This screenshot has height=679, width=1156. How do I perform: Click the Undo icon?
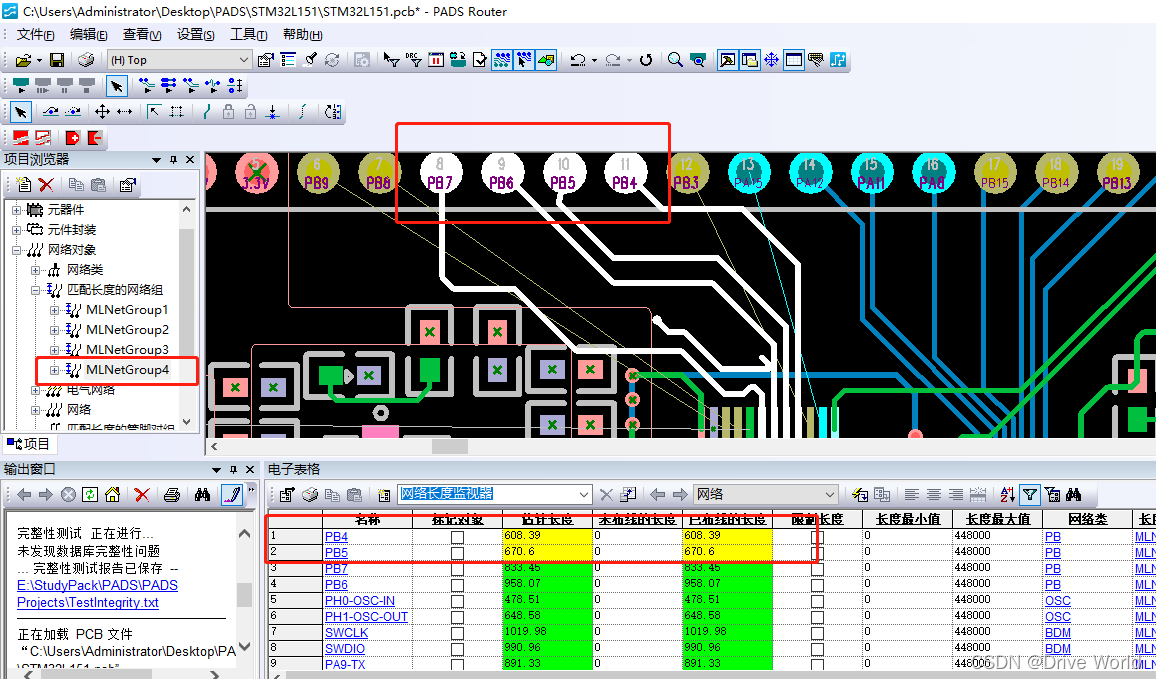[x=579, y=60]
